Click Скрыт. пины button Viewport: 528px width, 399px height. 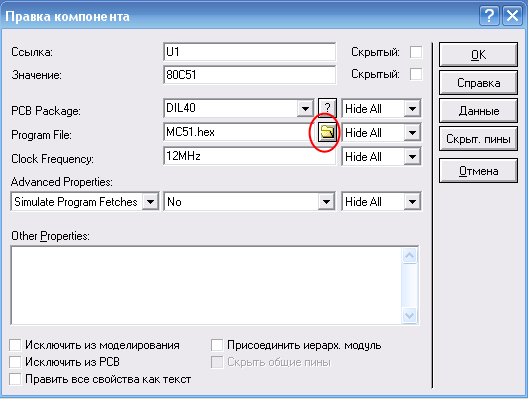point(478,139)
